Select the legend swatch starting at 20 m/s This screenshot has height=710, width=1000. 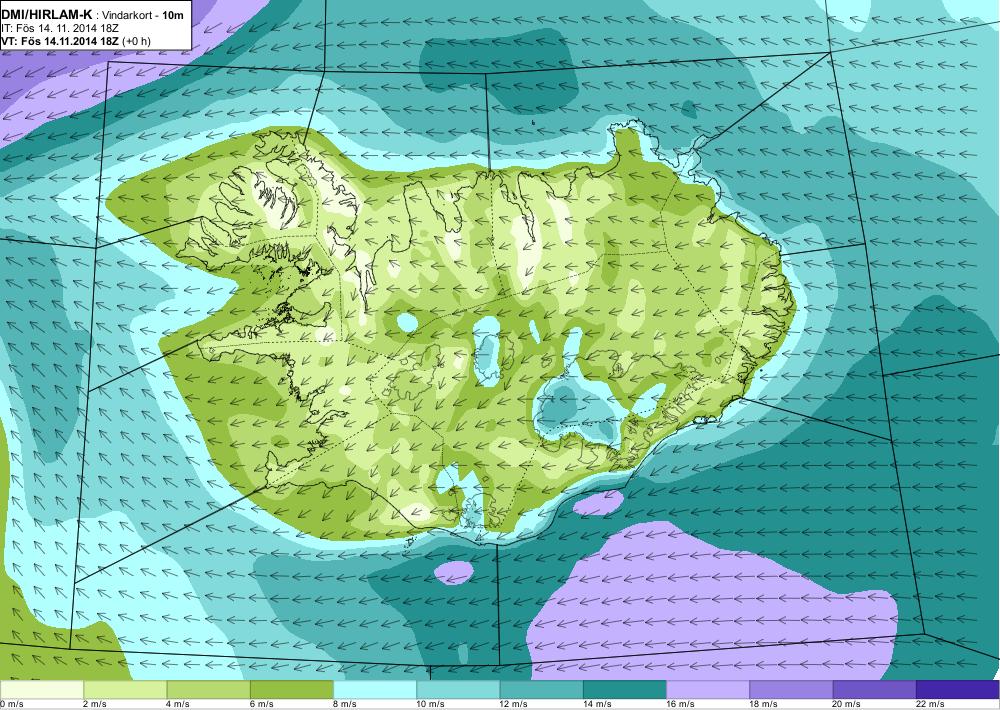pos(874,689)
